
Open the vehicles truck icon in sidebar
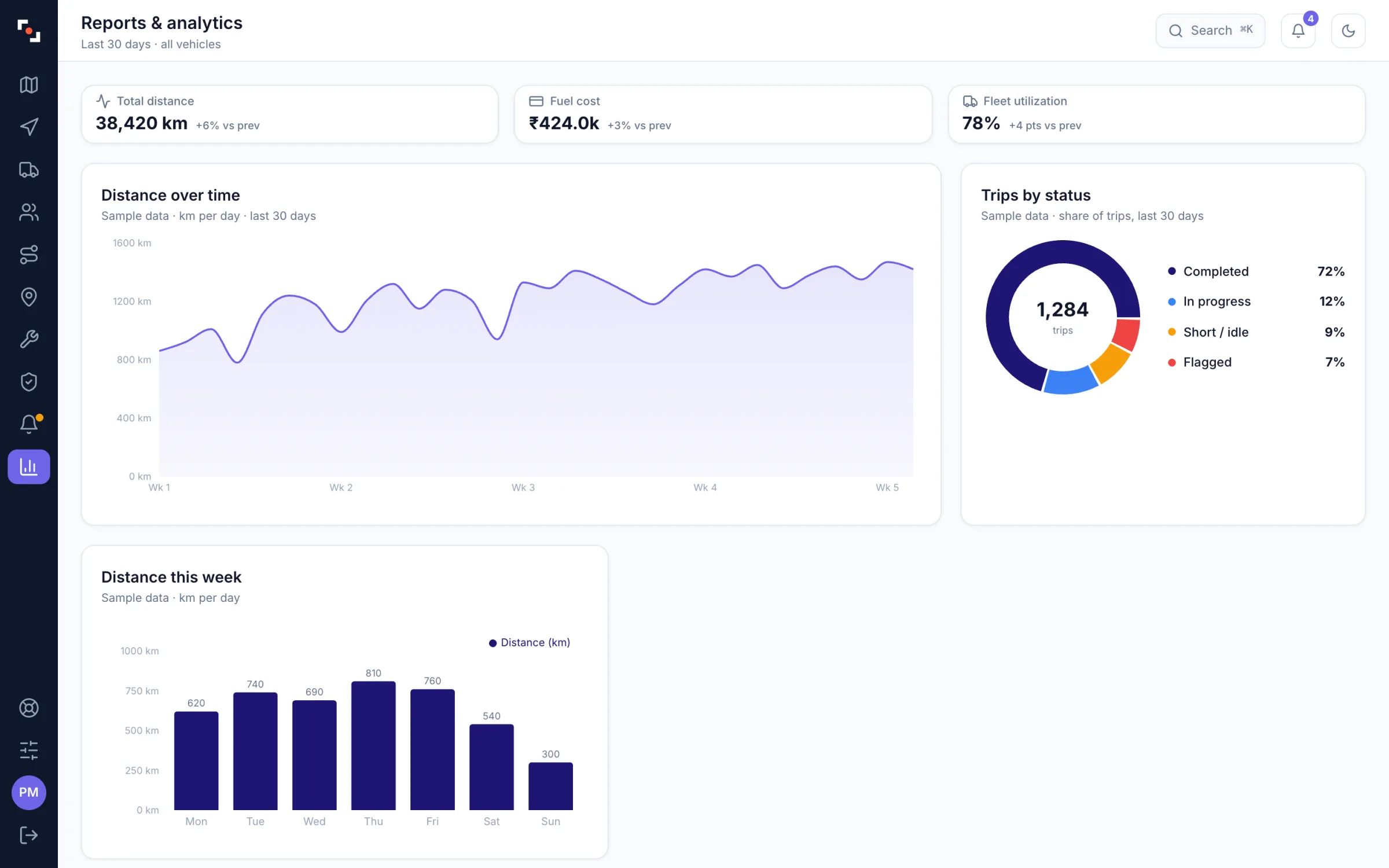(x=28, y=170)
